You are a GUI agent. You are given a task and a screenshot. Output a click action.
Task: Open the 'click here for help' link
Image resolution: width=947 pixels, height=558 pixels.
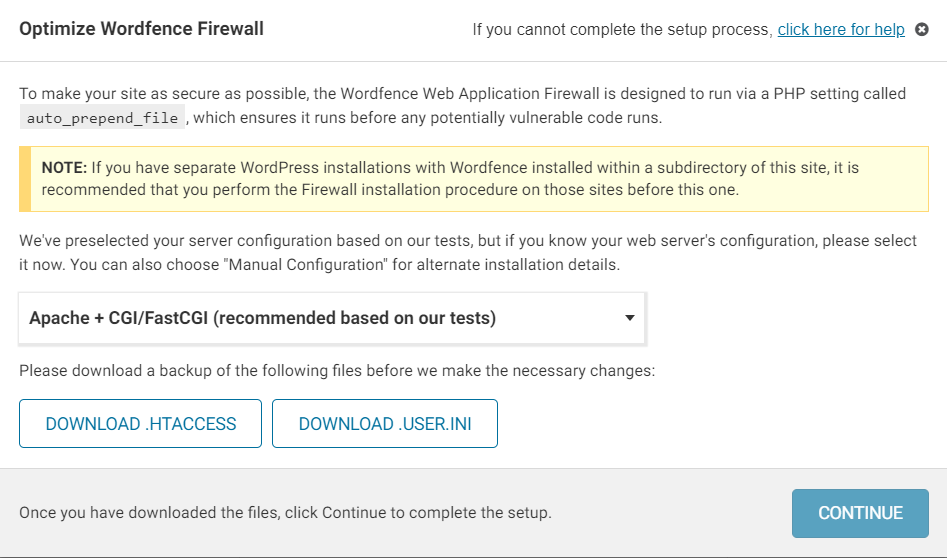(841, 29)
